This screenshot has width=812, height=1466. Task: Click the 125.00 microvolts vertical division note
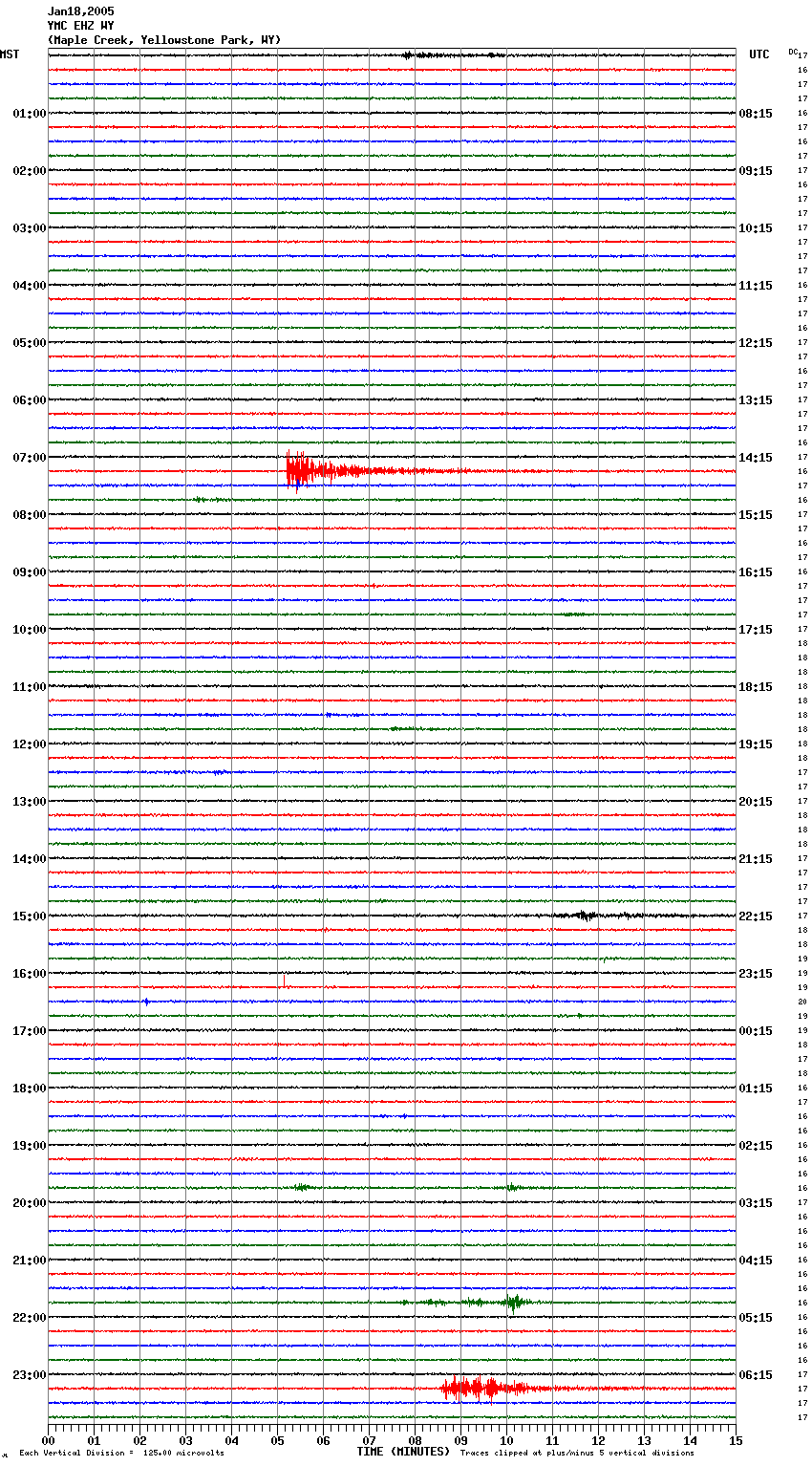point(121,1453)
